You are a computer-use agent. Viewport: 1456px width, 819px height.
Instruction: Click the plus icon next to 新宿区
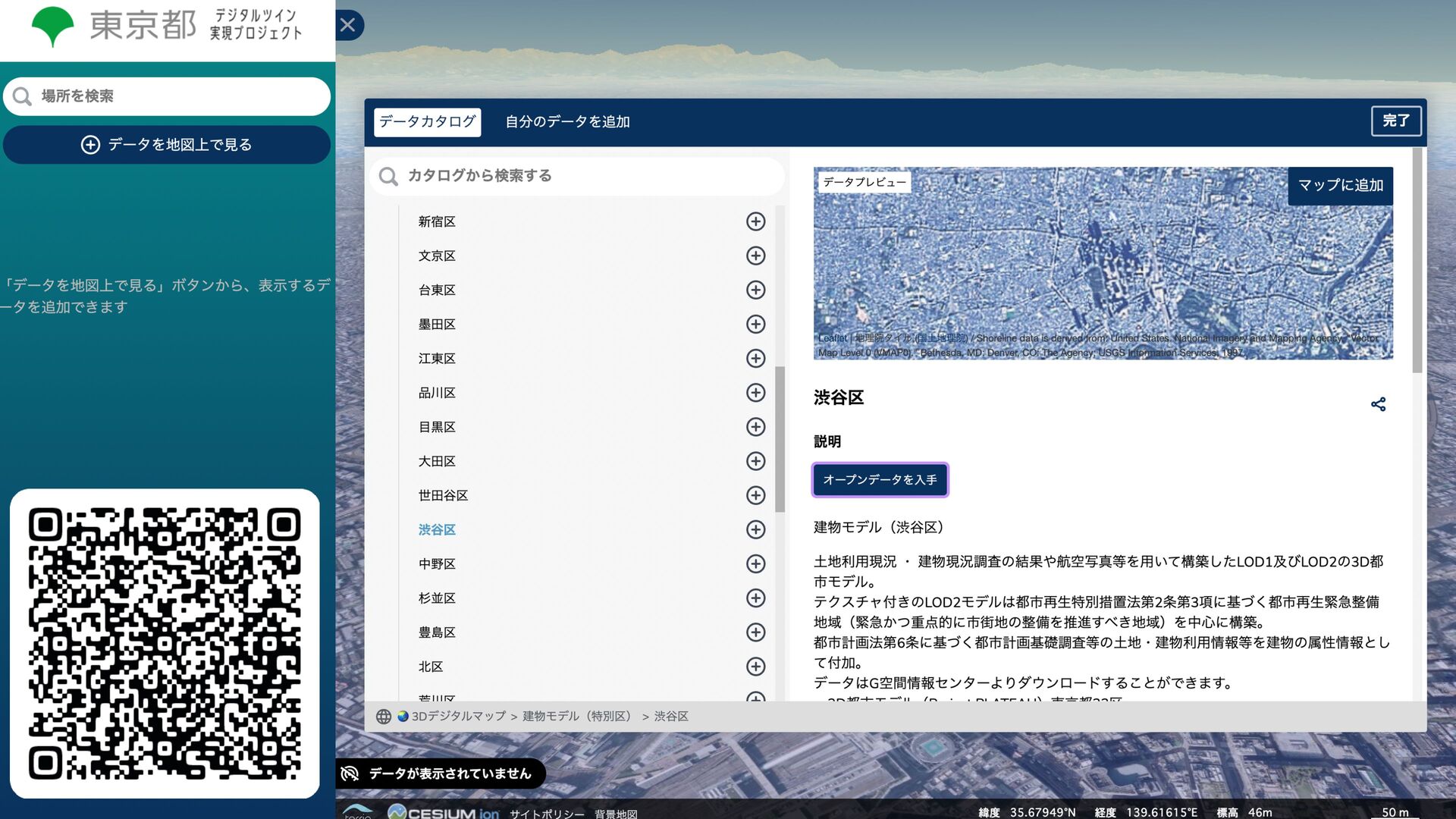coord(755,221)
